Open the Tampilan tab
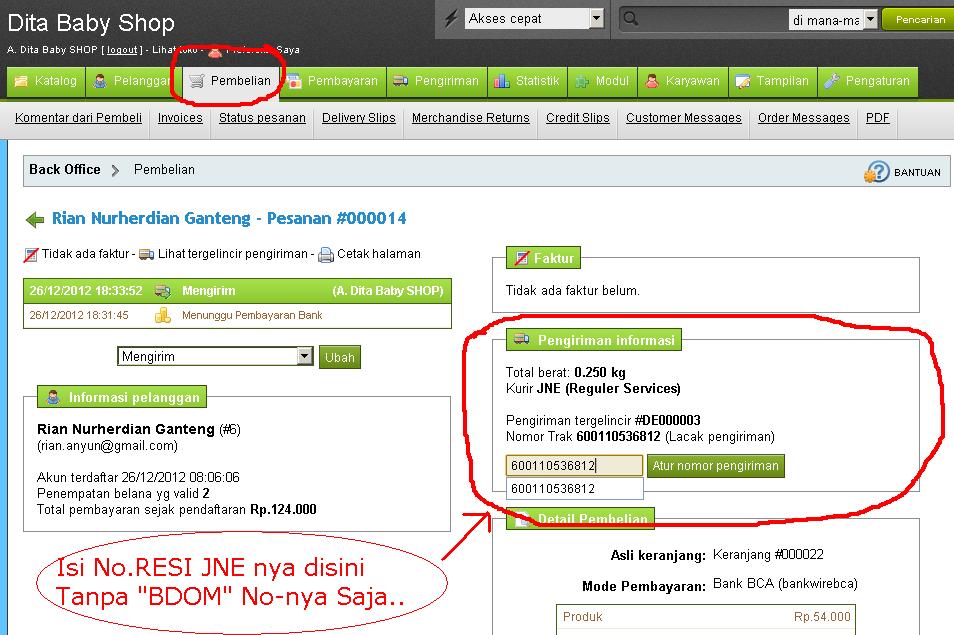Screen dimensions: 954x635 coord(773,82)
